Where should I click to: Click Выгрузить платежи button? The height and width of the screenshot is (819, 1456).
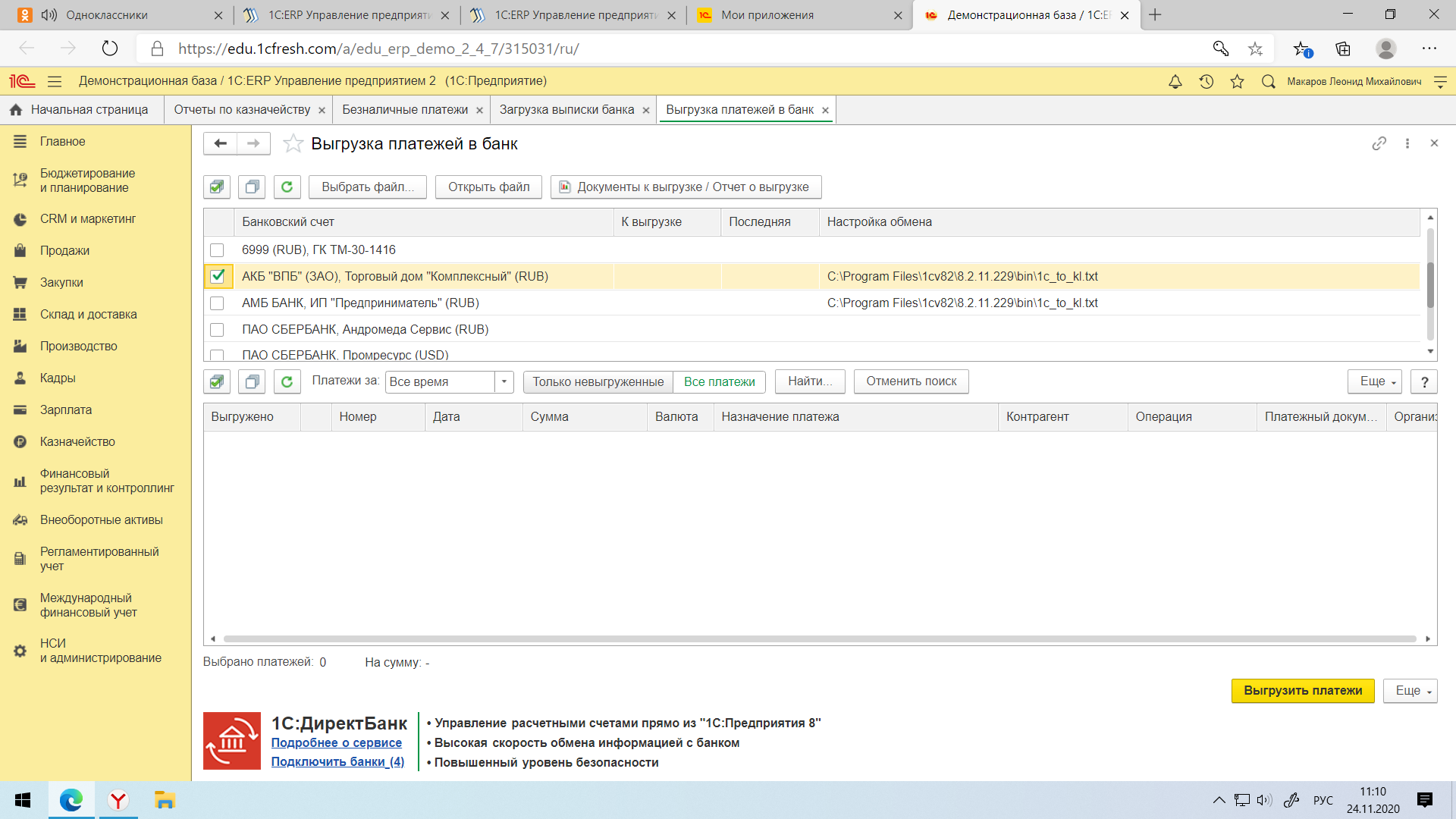[1303, 691]
